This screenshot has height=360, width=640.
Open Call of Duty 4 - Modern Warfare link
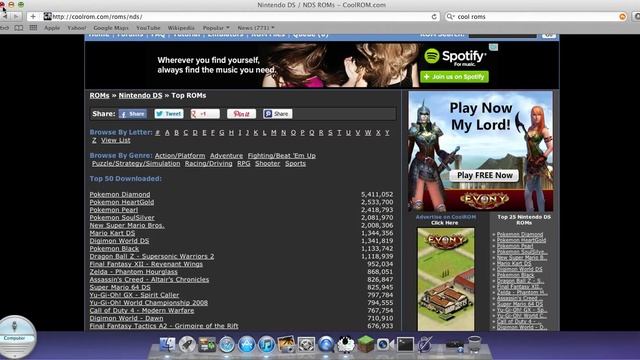coord(142,311)
